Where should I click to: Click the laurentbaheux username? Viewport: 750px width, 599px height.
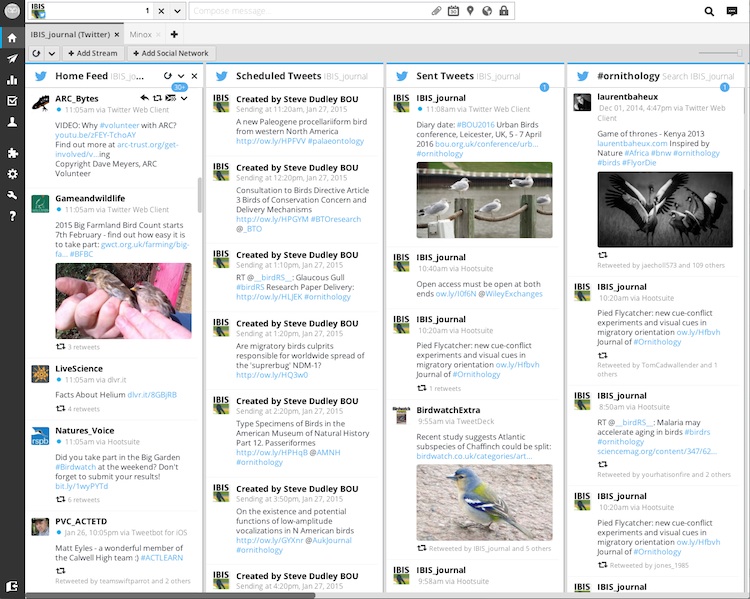[x=628, y=97]
